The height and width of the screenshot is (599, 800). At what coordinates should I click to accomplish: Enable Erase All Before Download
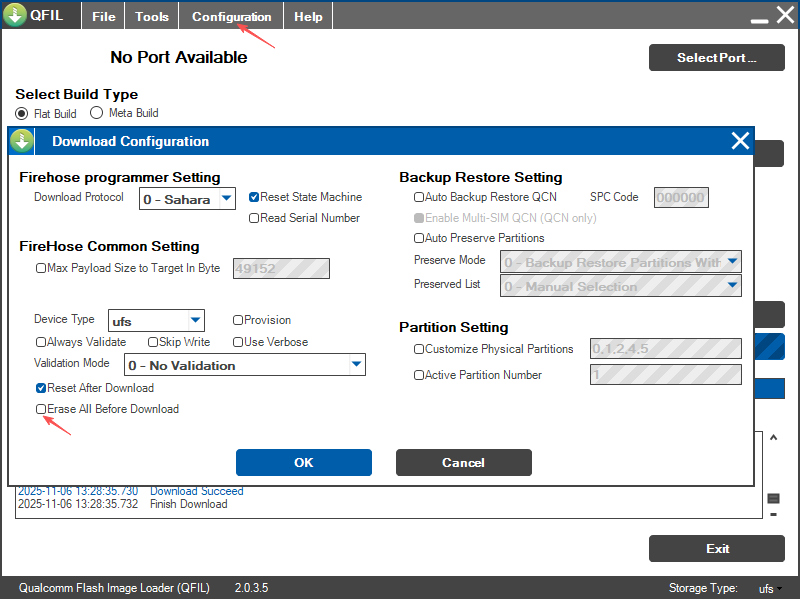[x=41, y=409]
